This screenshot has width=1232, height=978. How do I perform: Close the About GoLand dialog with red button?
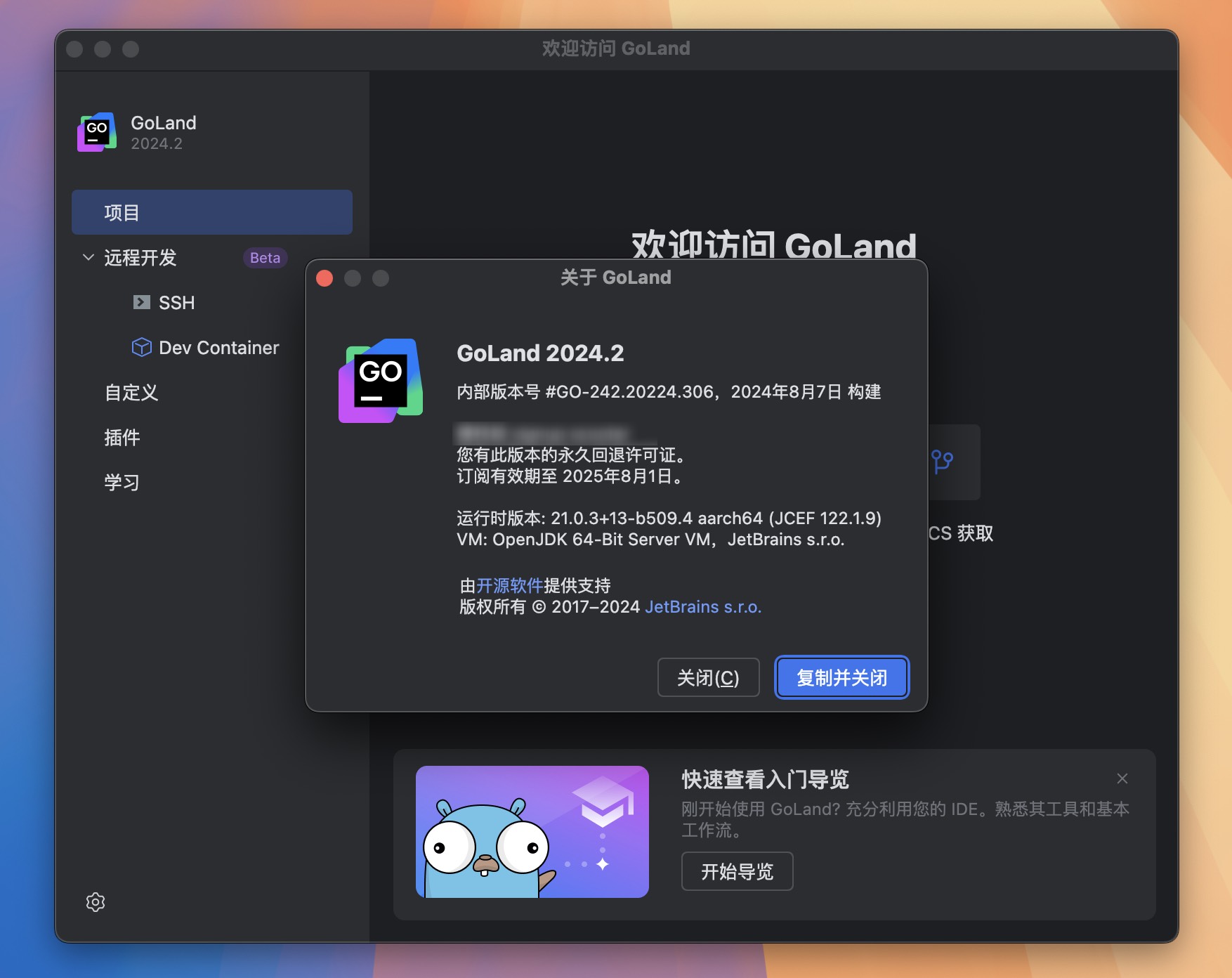coord(325,278)
